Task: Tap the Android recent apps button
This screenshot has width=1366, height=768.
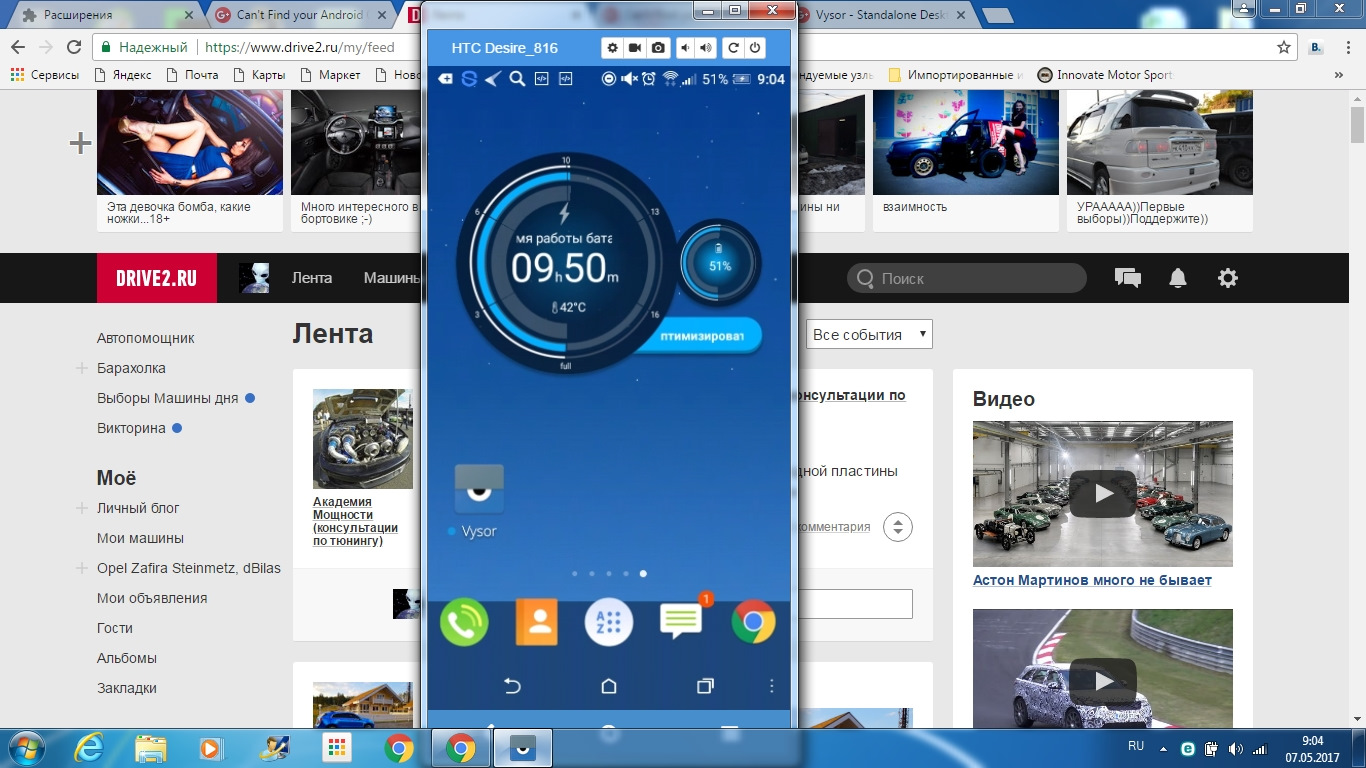Action: tap(705, 686)
